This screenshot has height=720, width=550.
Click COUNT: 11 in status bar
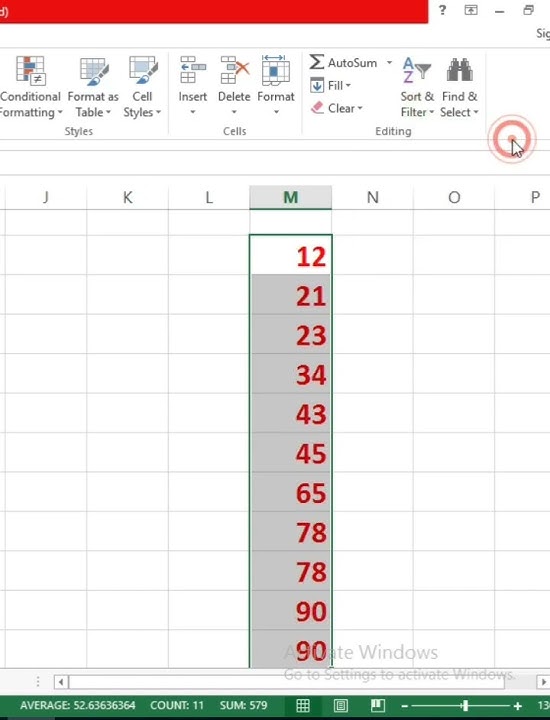(177, 705)
